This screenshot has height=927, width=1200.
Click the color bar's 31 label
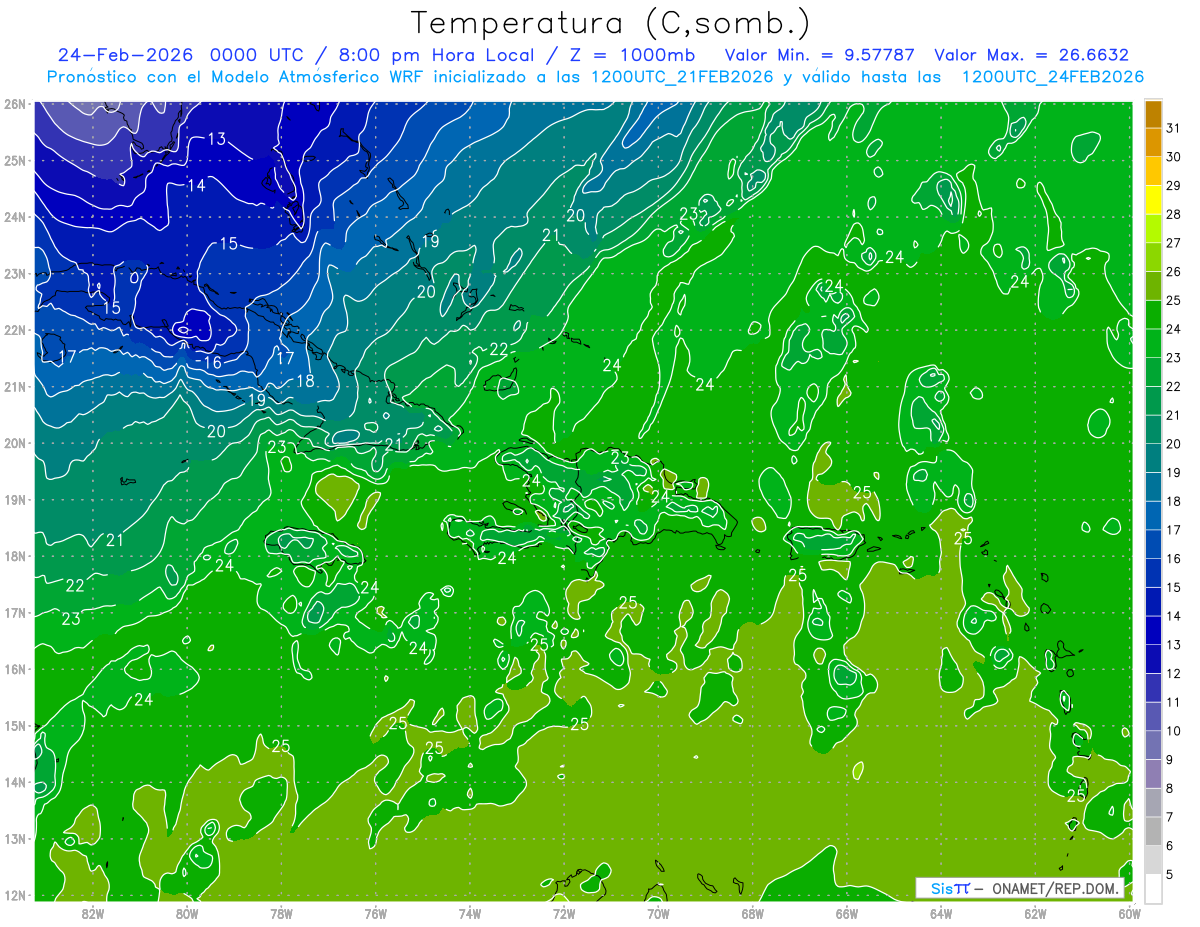point(1174,129)
